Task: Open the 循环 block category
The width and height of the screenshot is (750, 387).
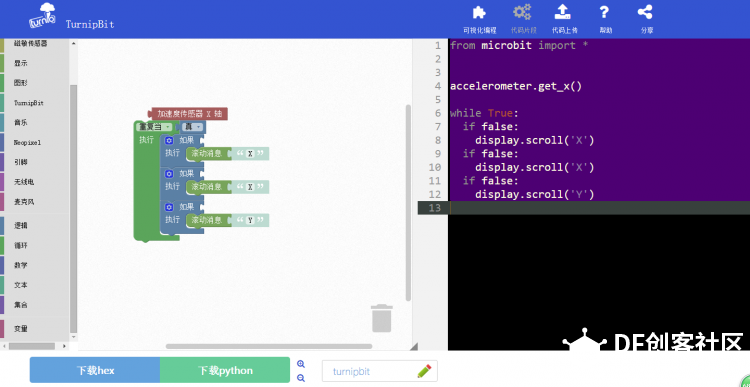Action: click(21, 245)
